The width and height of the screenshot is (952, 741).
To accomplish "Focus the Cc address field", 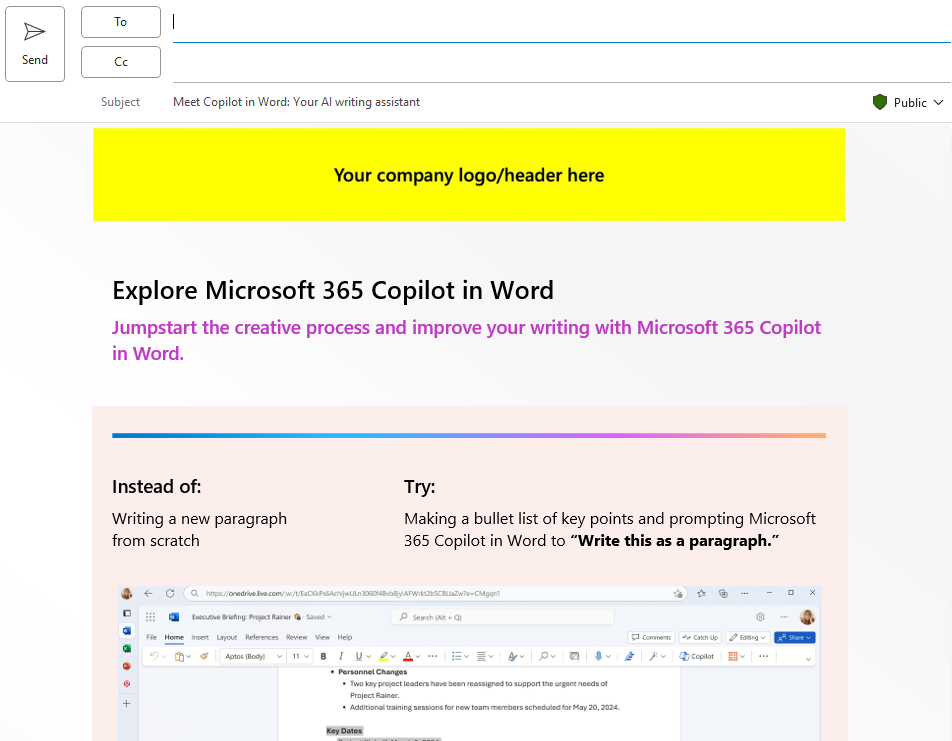I will pos(562,63).
